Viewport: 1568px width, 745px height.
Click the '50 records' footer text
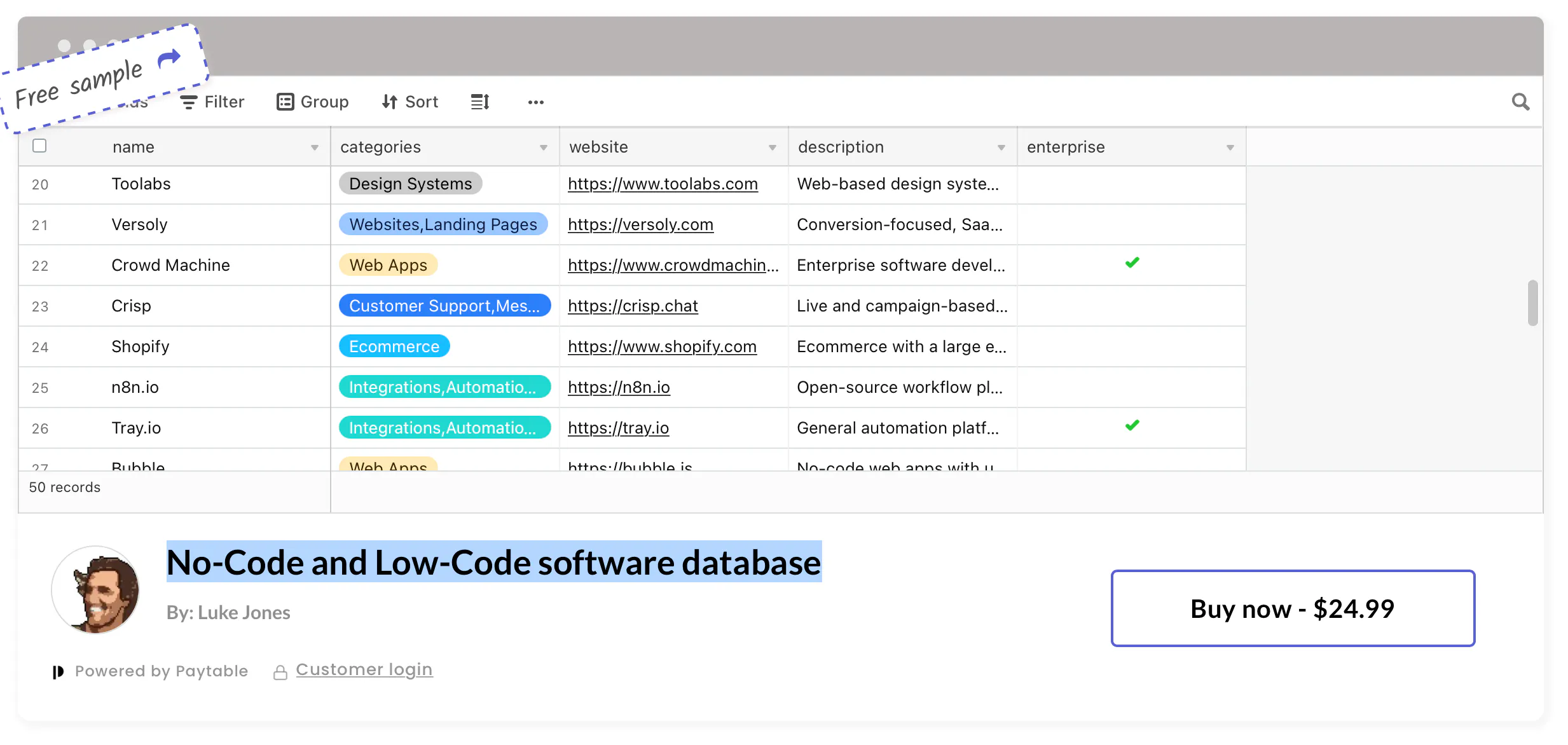pos(65,488)
